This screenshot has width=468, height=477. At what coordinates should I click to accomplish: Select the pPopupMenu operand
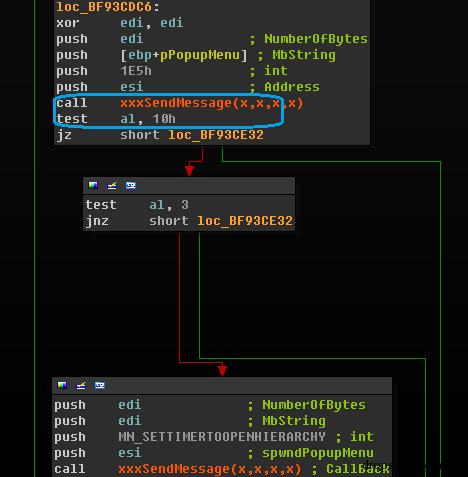pyautogui.click(x=200, y=55)
